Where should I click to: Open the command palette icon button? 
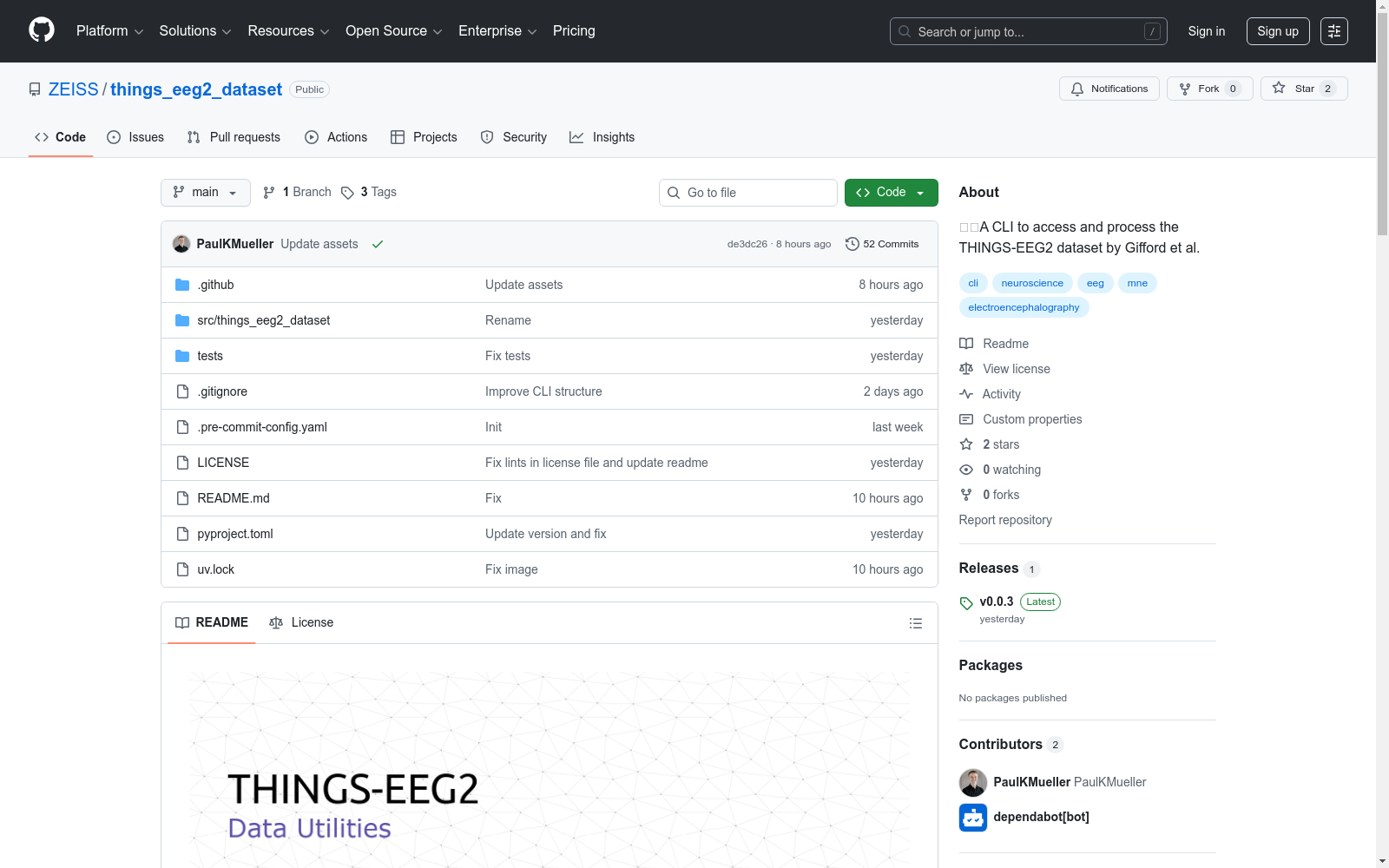coord(1334,31)
